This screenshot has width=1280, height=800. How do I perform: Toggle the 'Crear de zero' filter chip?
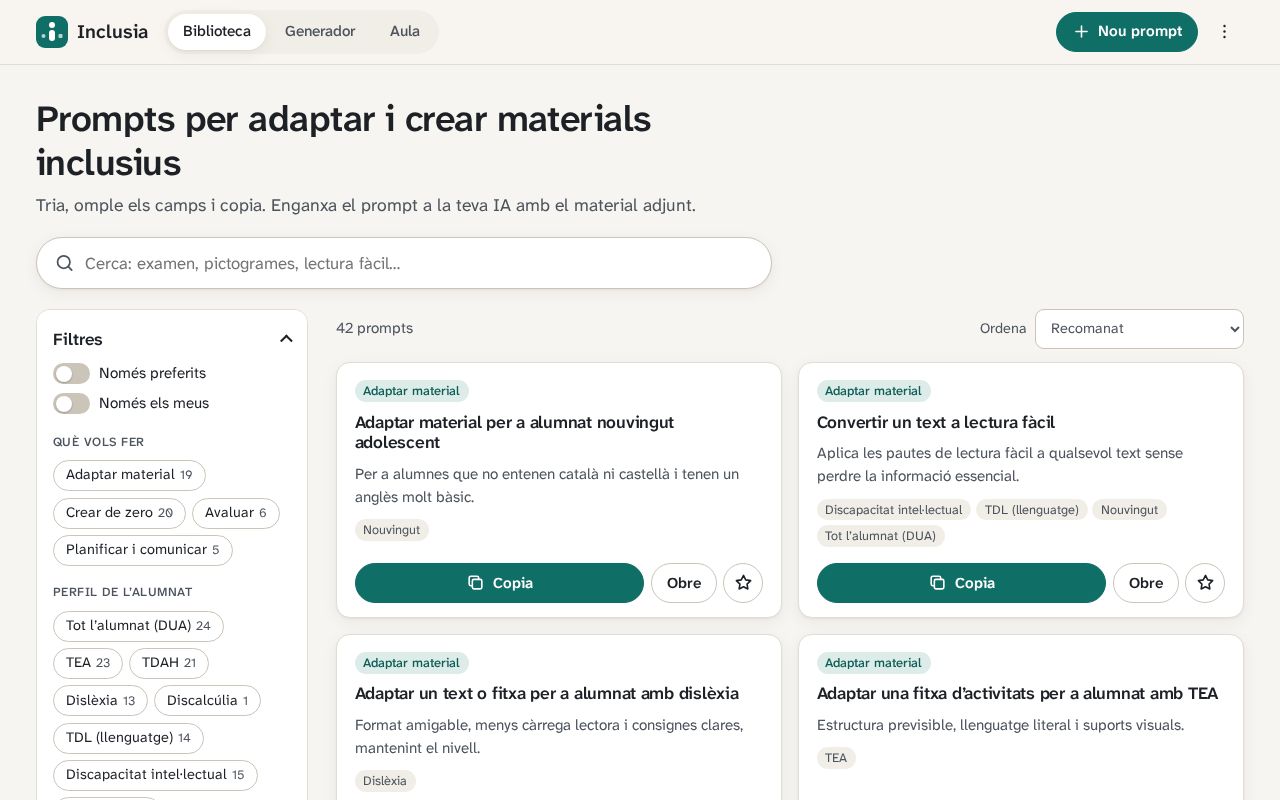pos(119,513)
